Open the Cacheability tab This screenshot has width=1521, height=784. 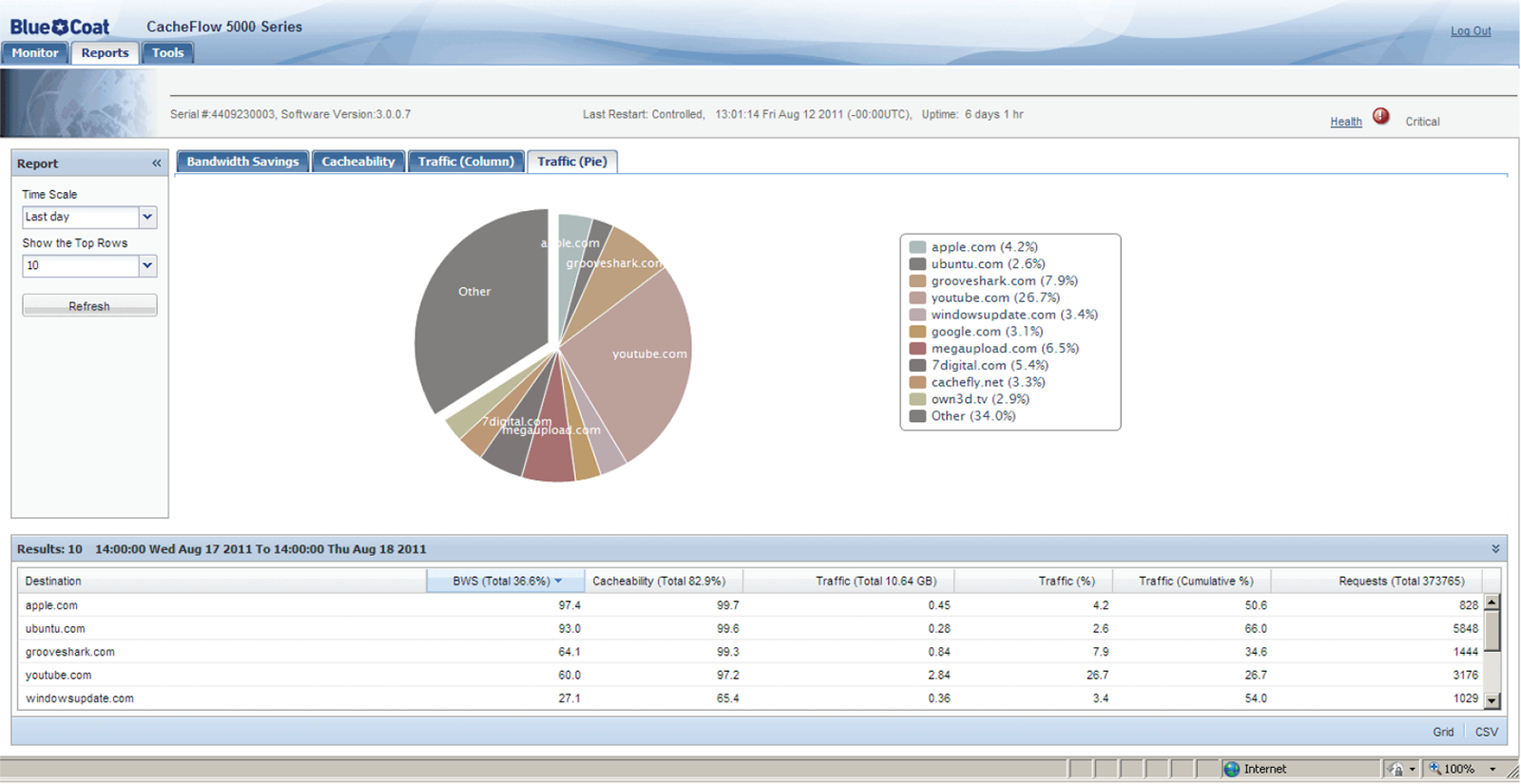tap(358, 162)
